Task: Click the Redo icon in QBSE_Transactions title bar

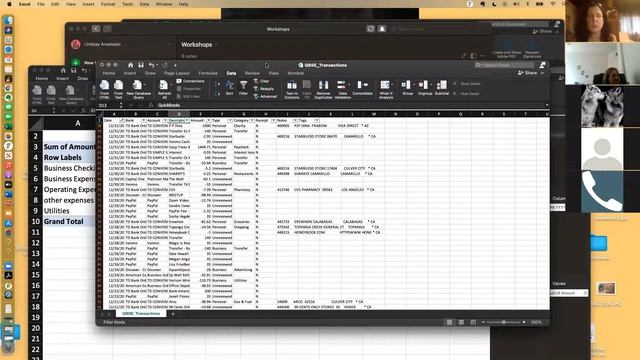Action: (164, 65)
